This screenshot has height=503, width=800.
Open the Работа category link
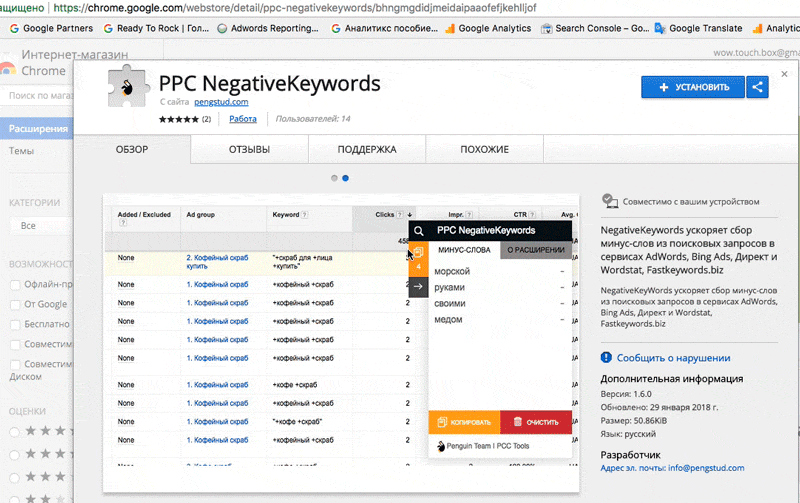243,119
